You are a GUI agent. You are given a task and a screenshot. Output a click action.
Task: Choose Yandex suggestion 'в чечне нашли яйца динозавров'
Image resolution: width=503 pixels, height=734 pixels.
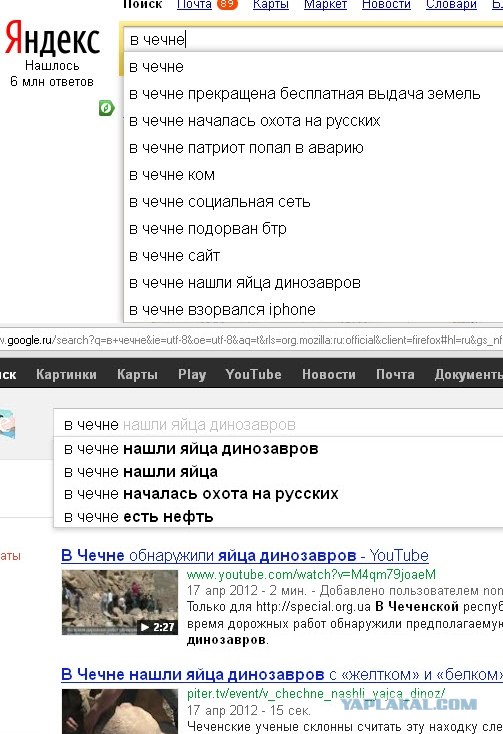[313, 283]
